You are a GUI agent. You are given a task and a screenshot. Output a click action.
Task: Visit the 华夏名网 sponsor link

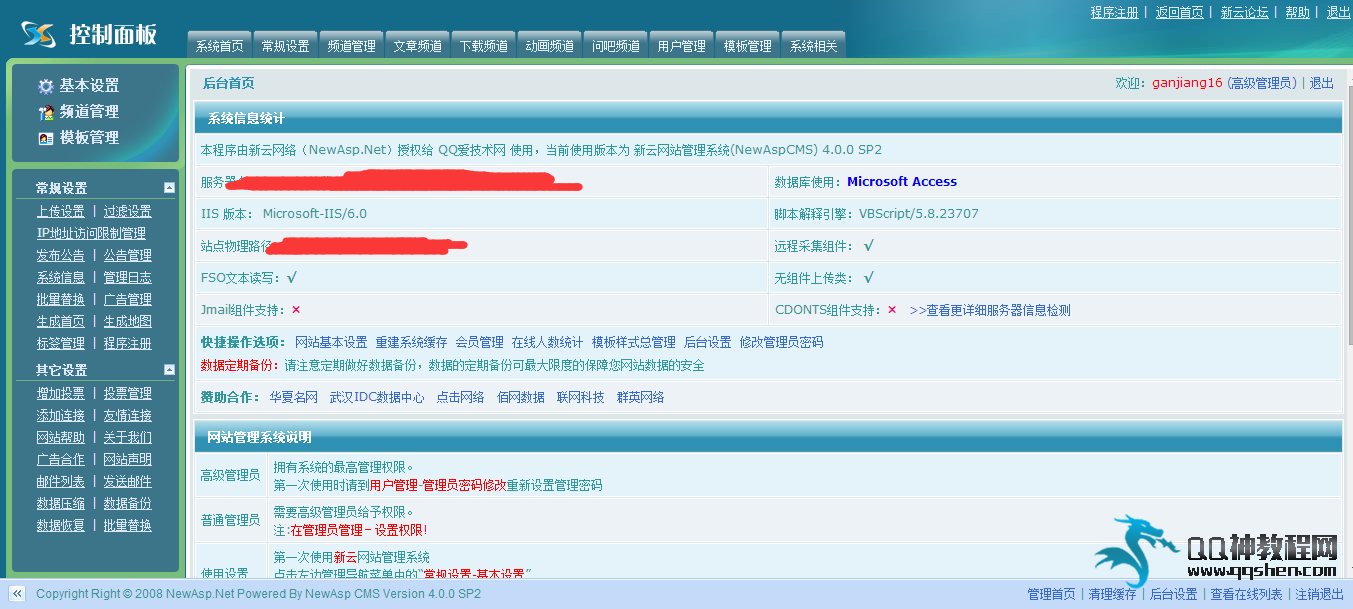coord(293,397)
